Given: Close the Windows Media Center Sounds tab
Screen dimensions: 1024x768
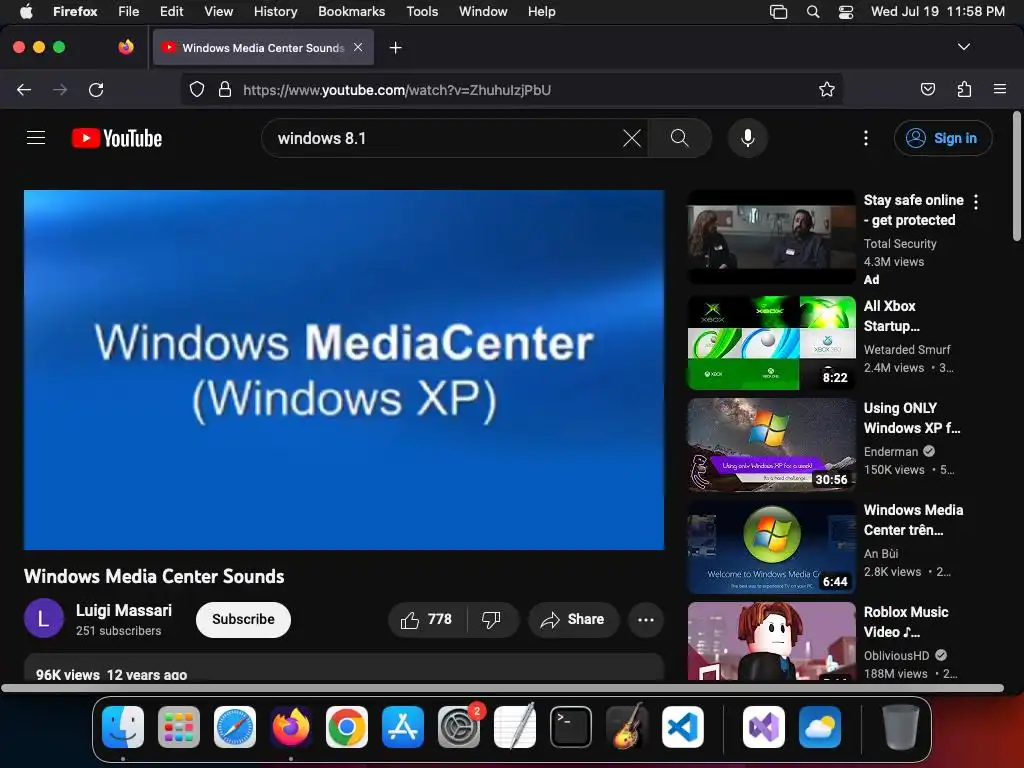Looking at the screenshot, I should 358,47.
